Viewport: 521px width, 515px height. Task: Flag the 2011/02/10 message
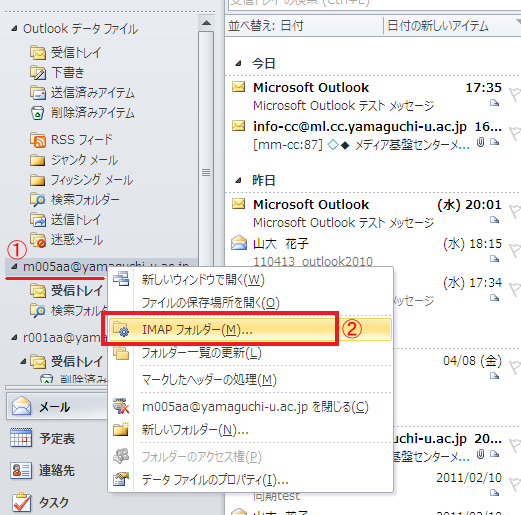(x=515, y=485)
